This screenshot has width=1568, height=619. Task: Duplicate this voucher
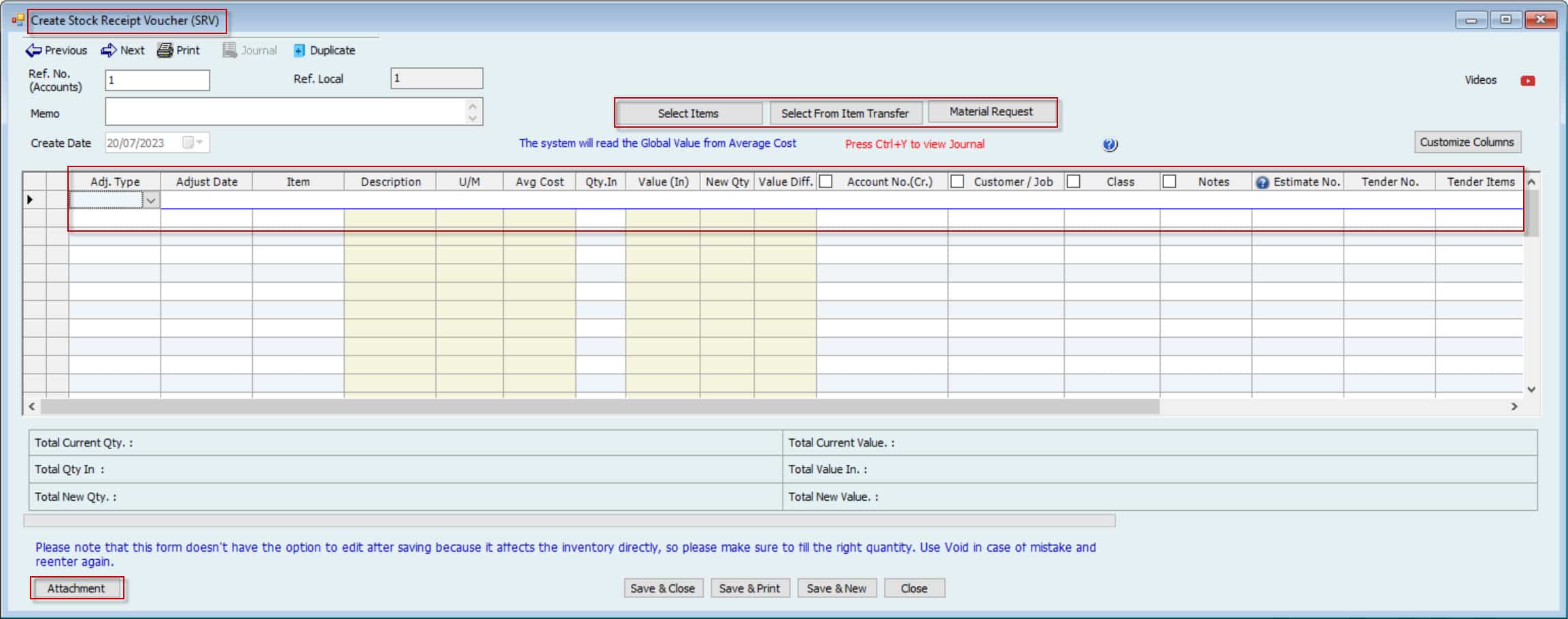pos(324,50)
